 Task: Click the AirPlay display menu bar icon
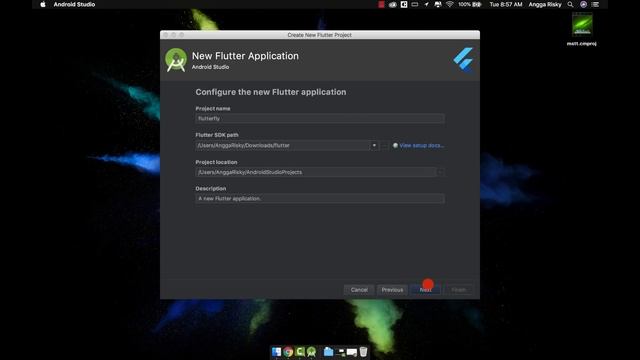[415, 4]
